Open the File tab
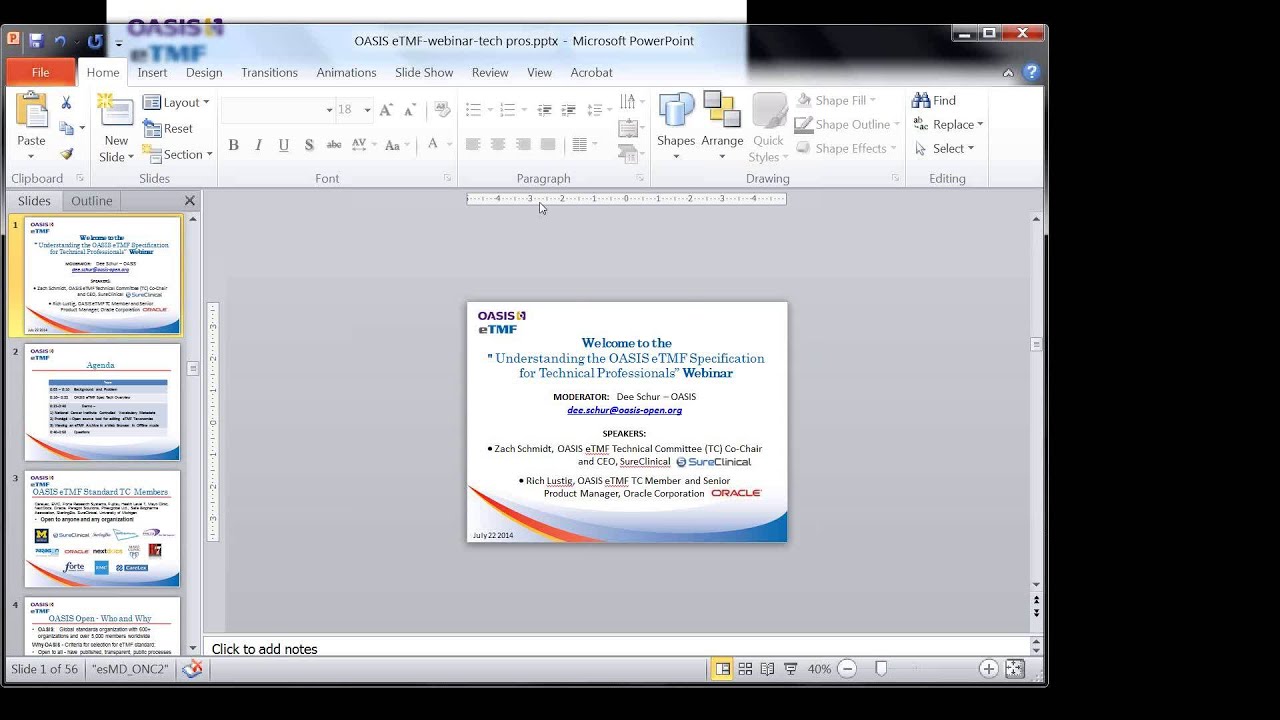1280x720 pixels. point(40,72)
